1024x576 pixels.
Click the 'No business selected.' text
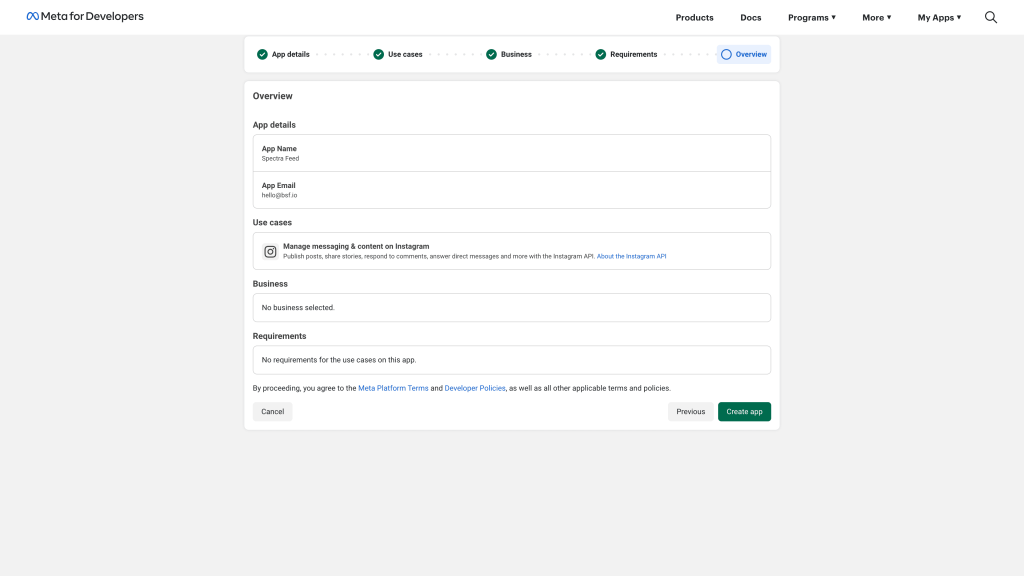click(298, 308)
